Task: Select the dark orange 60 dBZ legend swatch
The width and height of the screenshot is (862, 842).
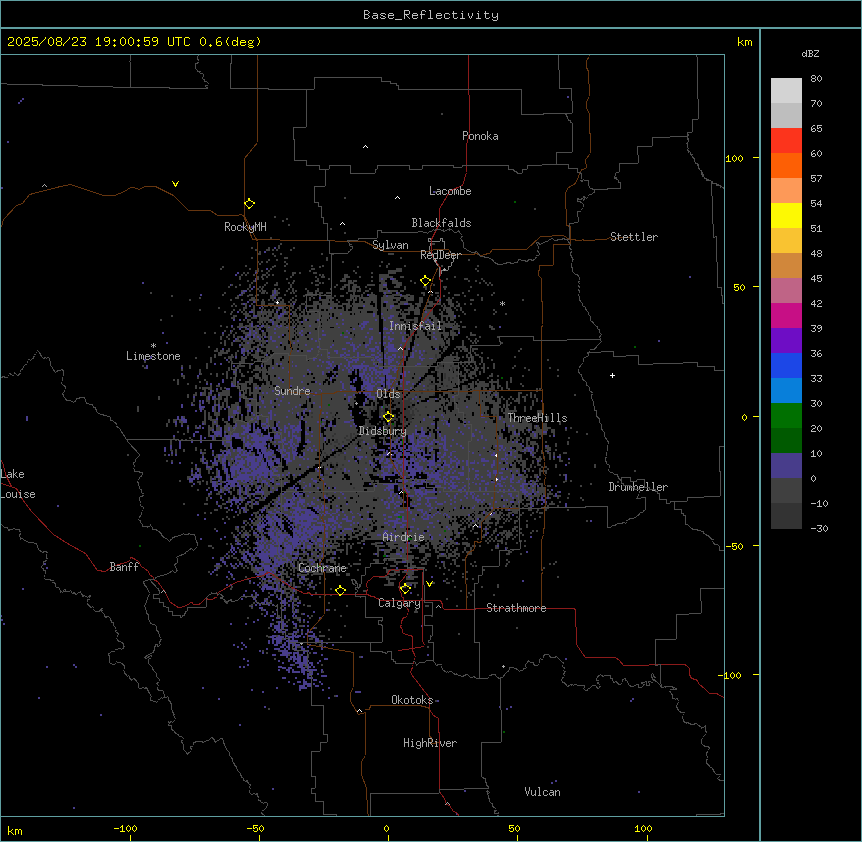Action: 786,165
